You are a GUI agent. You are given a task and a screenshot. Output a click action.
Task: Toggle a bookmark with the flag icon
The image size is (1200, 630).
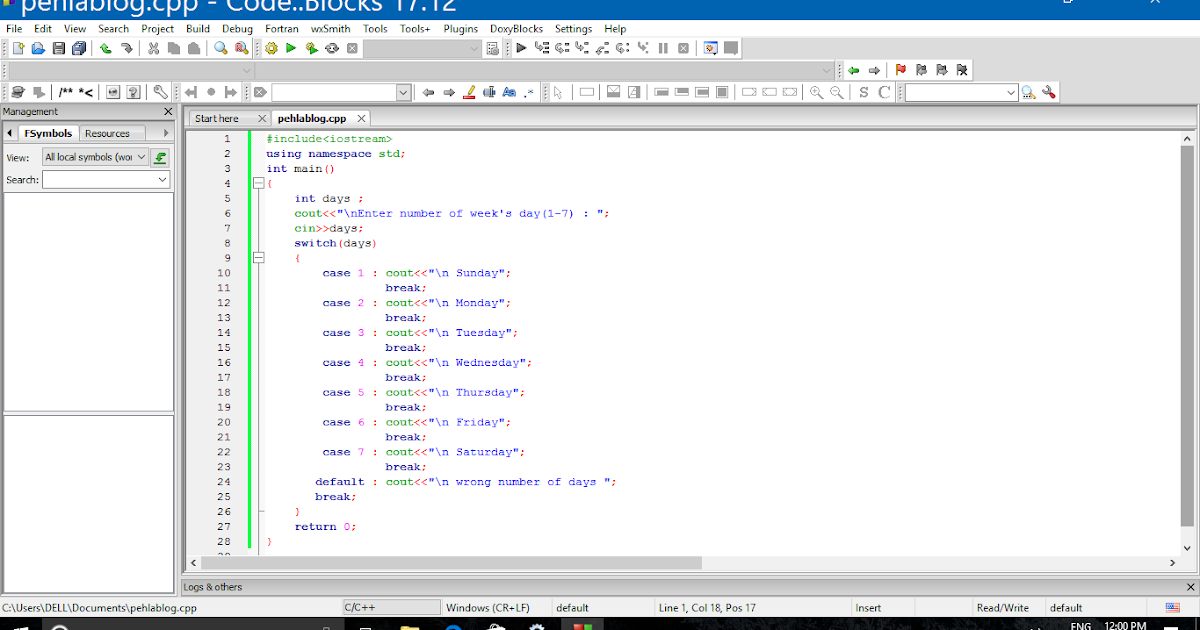click(899, 69)
